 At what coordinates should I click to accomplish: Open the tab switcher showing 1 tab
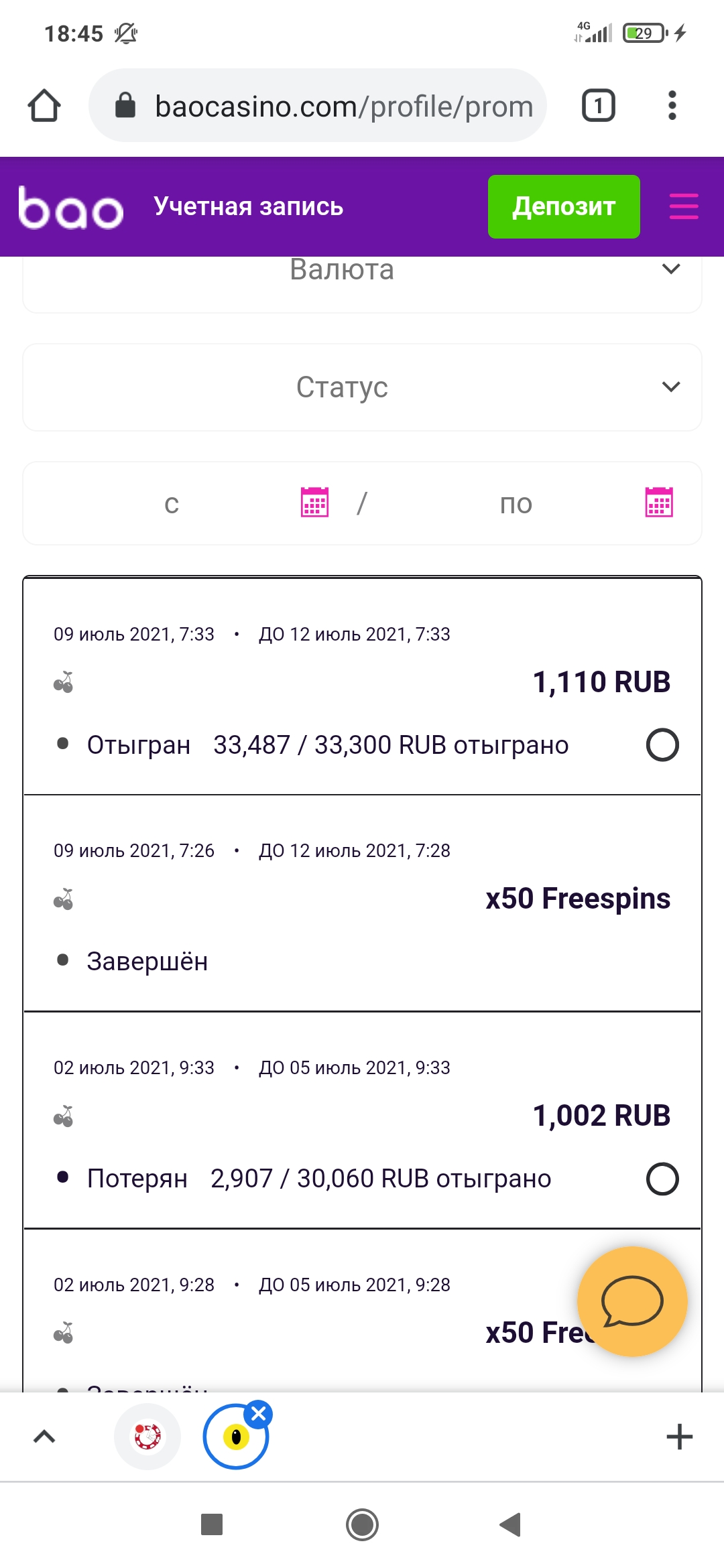pos(598,106)
